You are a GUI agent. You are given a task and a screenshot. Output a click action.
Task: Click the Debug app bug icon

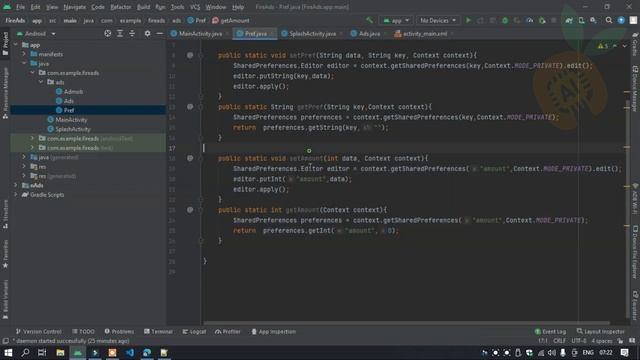(x=505, y=20)
